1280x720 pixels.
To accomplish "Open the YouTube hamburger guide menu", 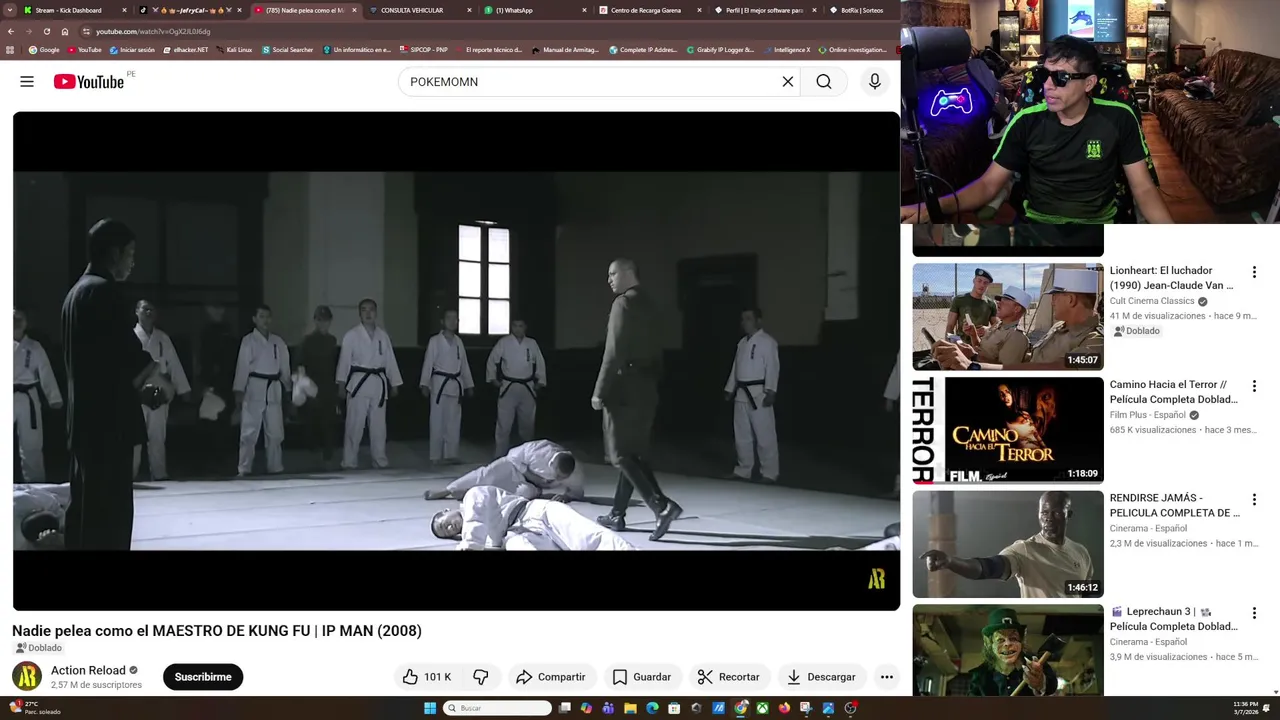I will tap(27, 82).
